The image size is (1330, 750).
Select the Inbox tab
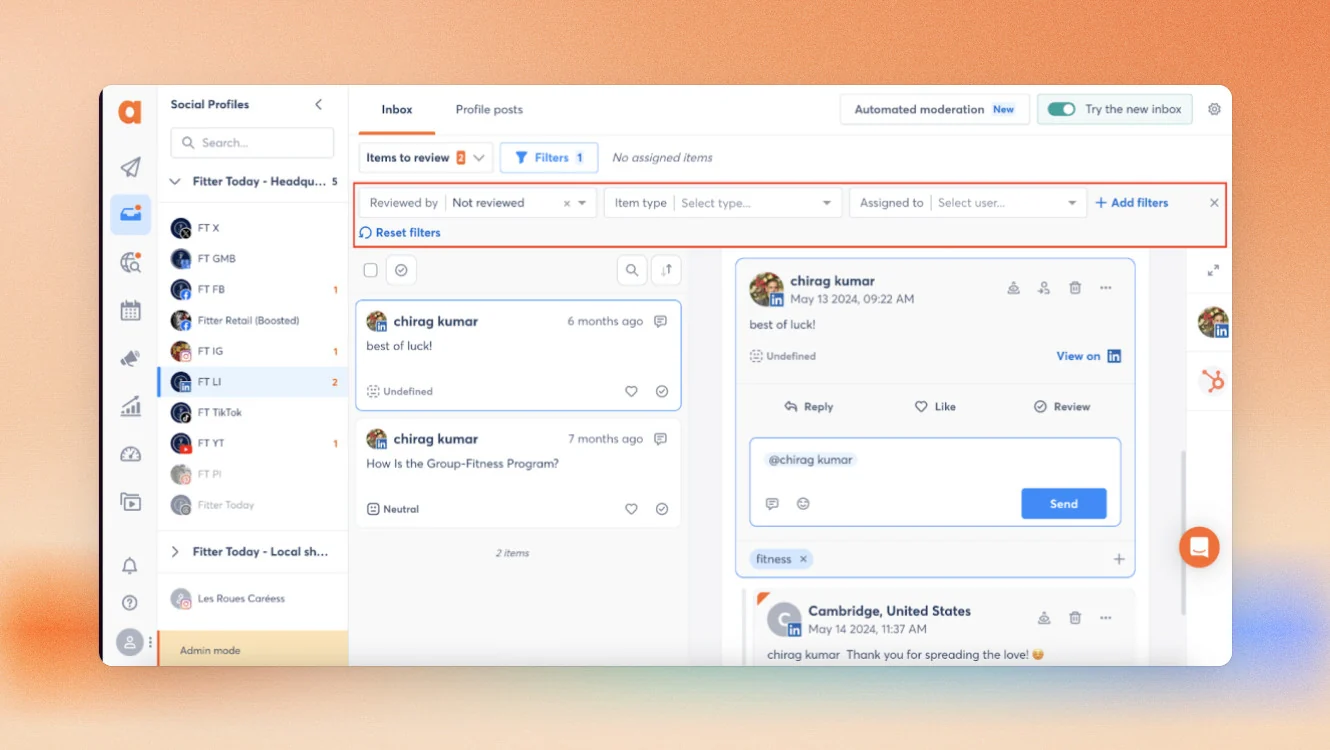(397, 110)
